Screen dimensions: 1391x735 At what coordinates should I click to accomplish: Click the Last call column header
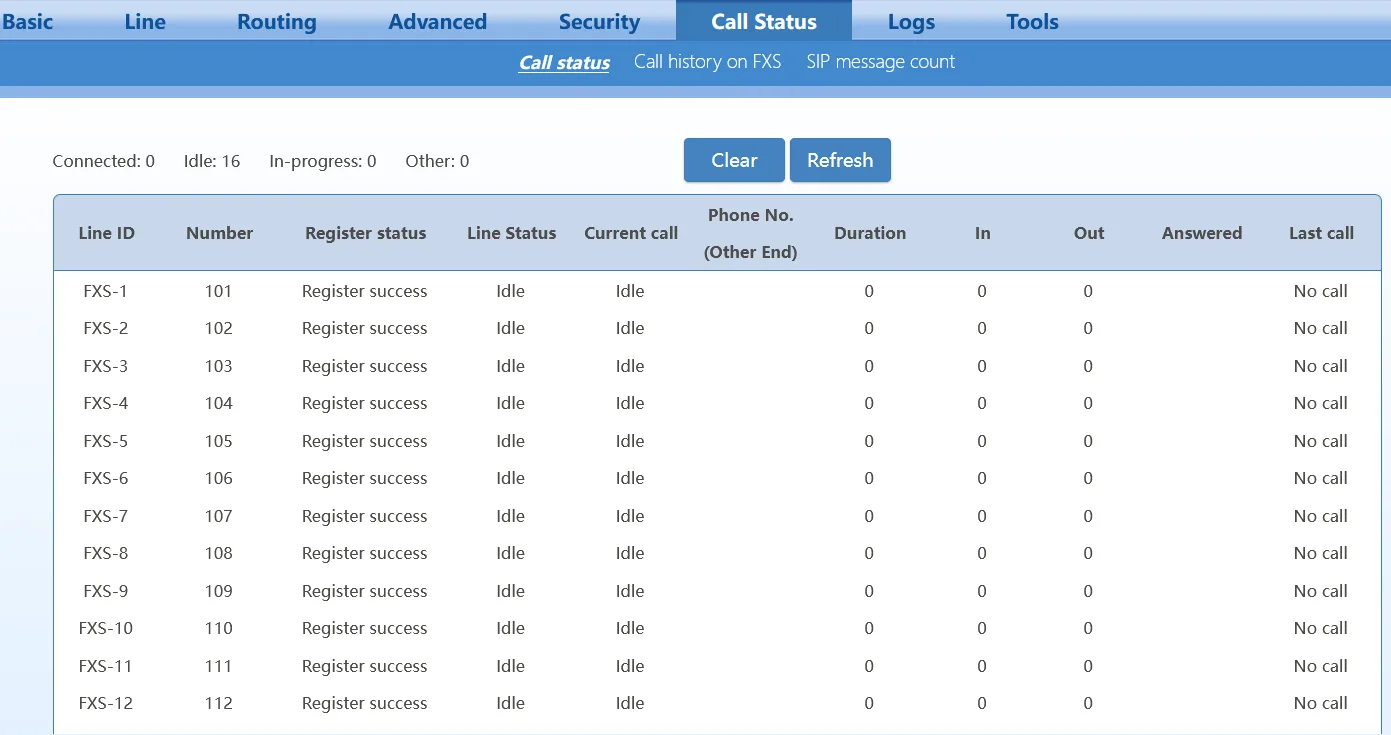point(1321,233)
